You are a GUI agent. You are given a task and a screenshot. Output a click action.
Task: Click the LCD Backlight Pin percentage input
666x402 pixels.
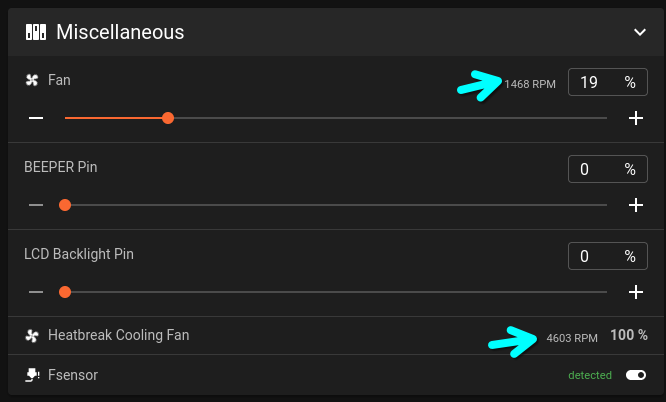[592, 256]
